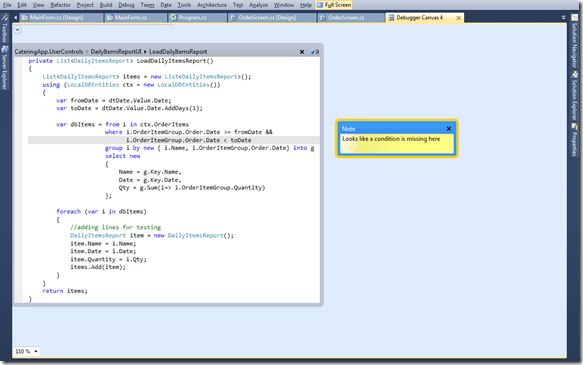The width and height of the screenshot is (583, 365).
Task: Open the Solution Explorer panel
Action: point(574,96)
